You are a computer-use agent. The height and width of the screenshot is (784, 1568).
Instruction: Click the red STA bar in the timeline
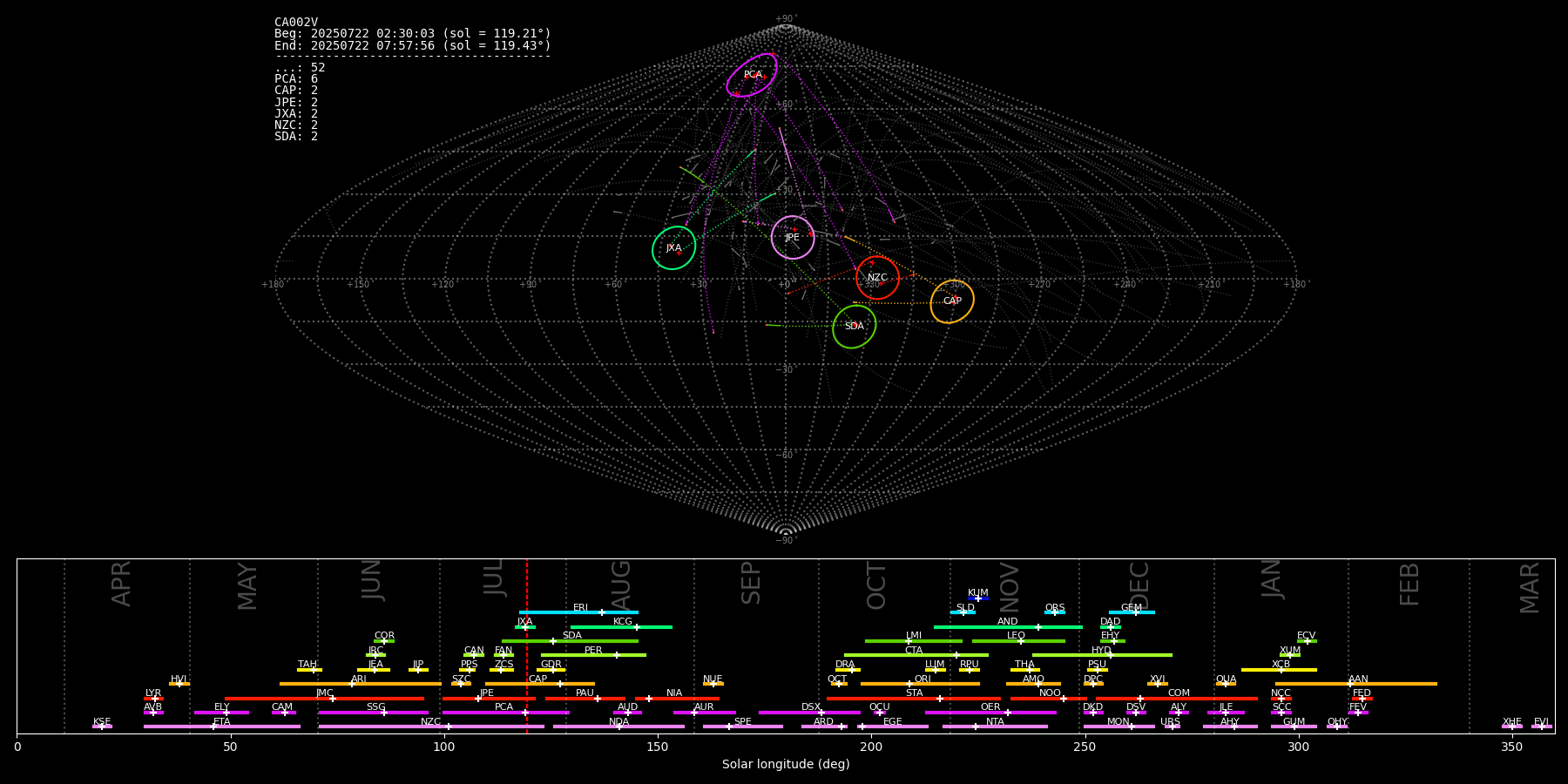(914, 698)
